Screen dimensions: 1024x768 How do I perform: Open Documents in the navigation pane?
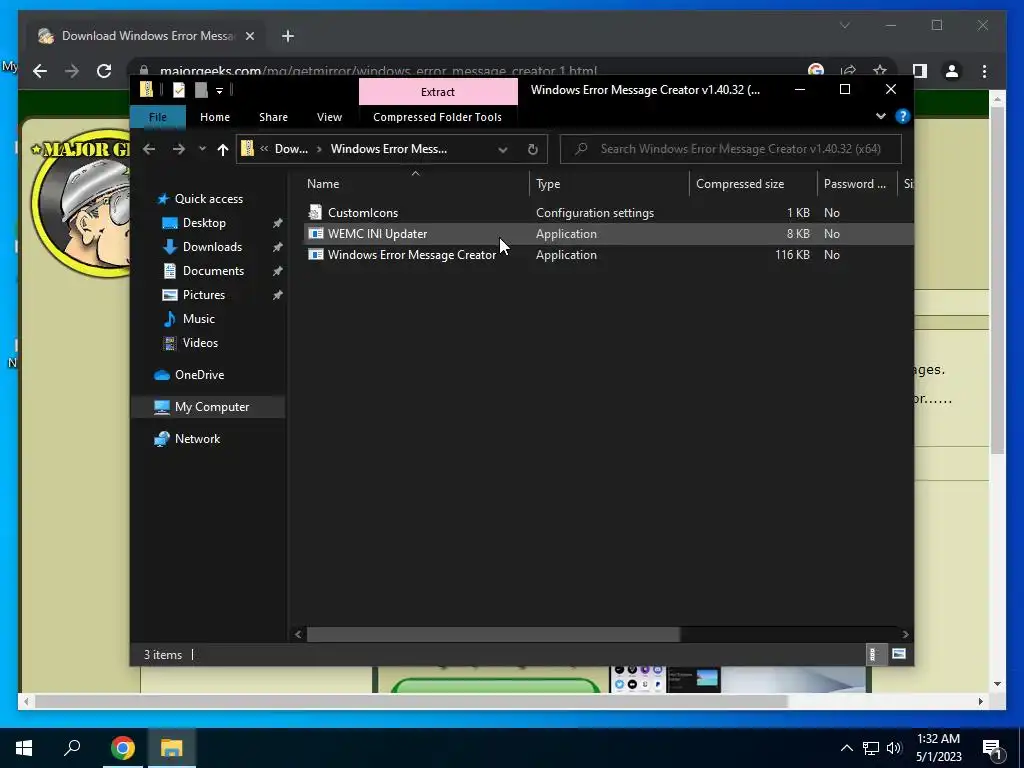pos(213,271)
